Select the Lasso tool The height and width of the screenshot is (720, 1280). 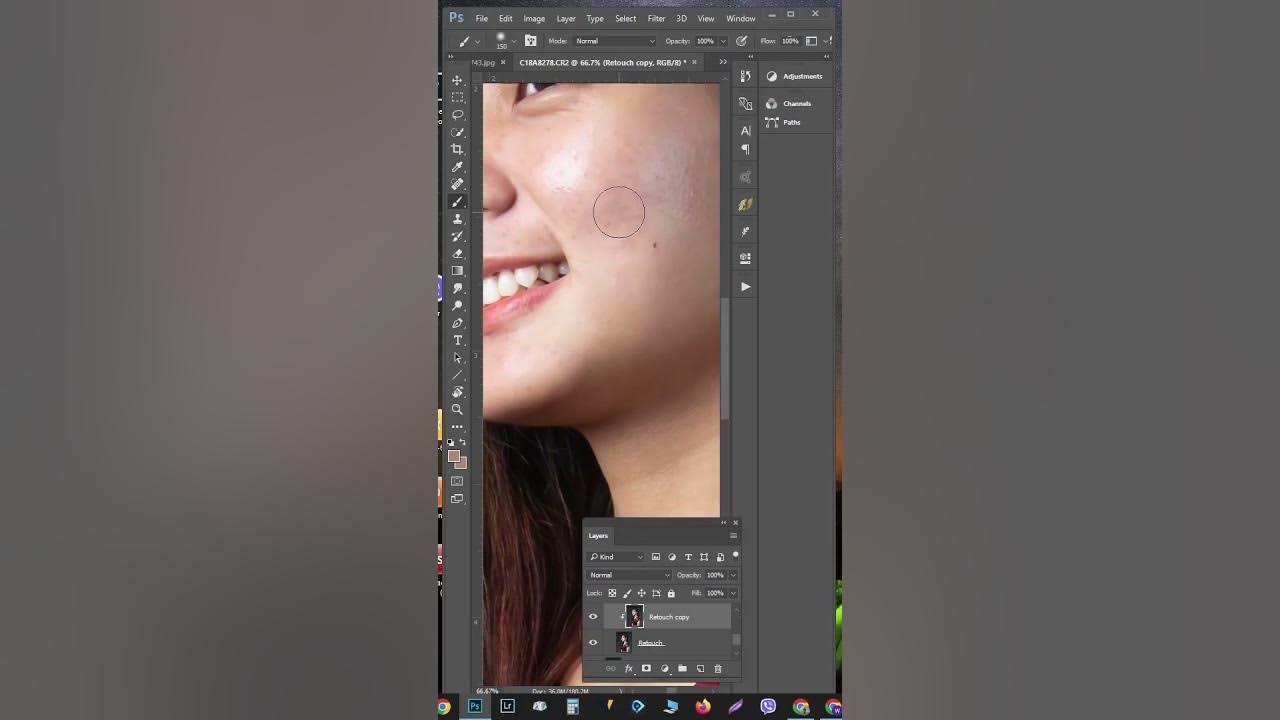click(x=458, y=115)
